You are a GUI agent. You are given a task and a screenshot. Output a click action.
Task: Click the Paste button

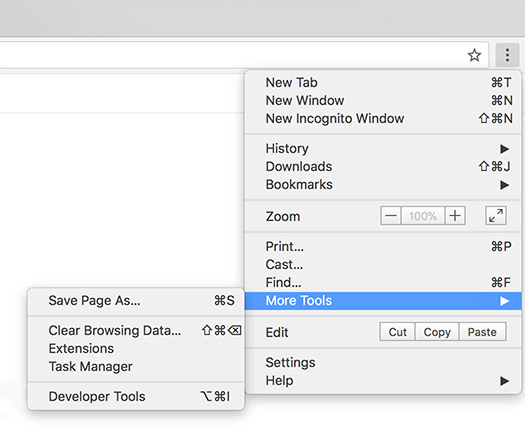point(482,332)
